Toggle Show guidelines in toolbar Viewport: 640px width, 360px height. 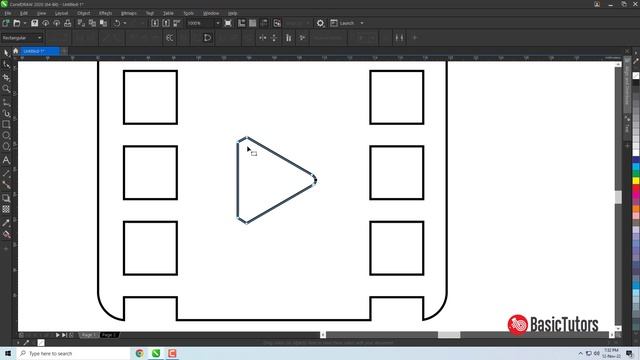click(x=264, y=23)
